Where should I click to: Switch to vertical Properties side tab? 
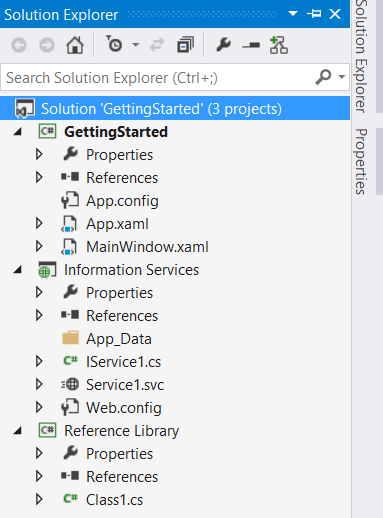click(361, 161)
